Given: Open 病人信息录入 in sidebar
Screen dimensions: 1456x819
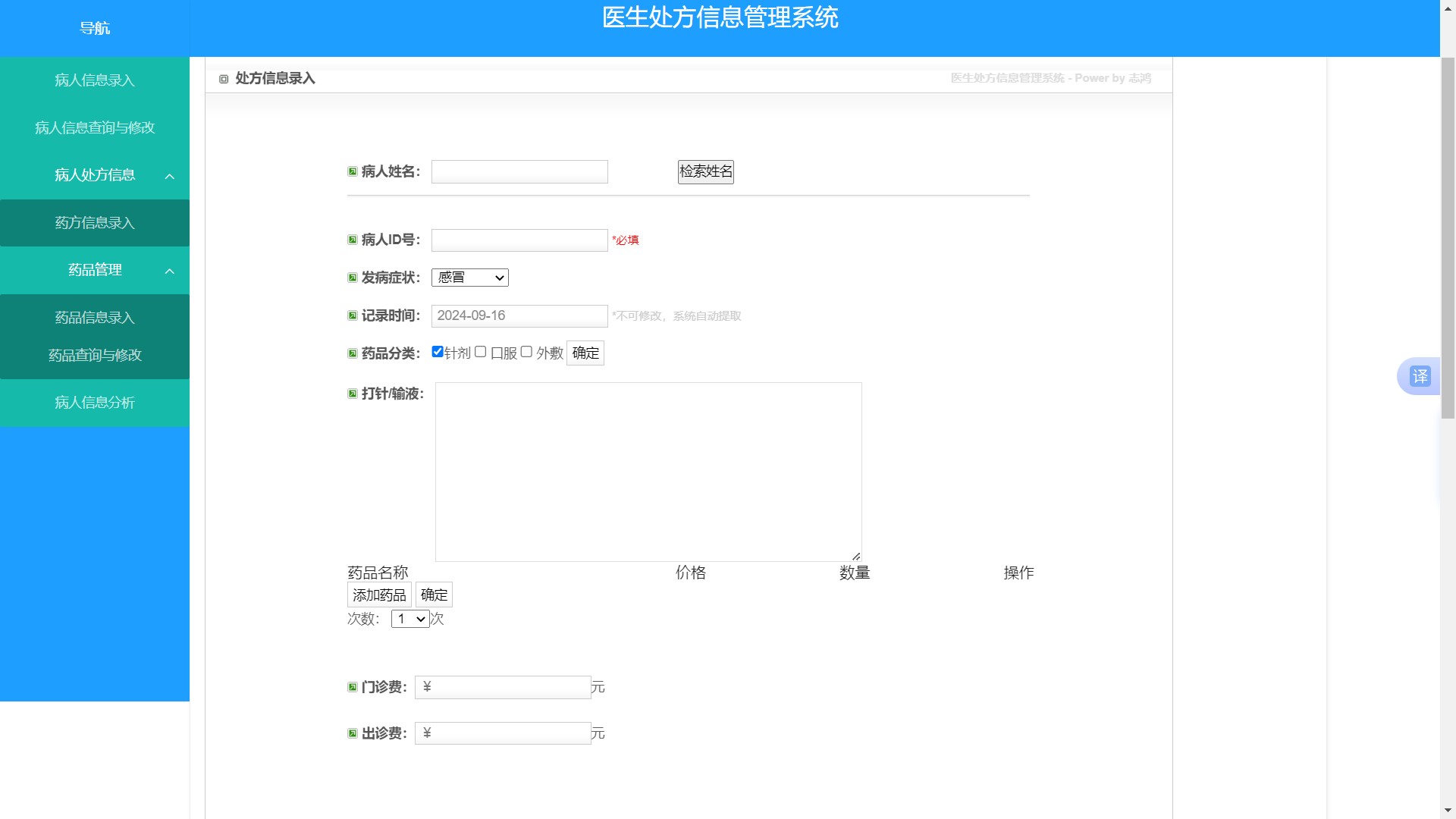Looking at the screenshot, I should [x=95, y=80].
